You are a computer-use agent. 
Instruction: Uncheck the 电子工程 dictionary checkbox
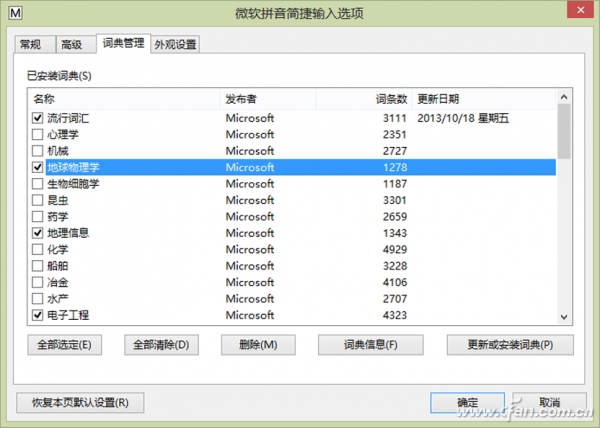point(38,315)
